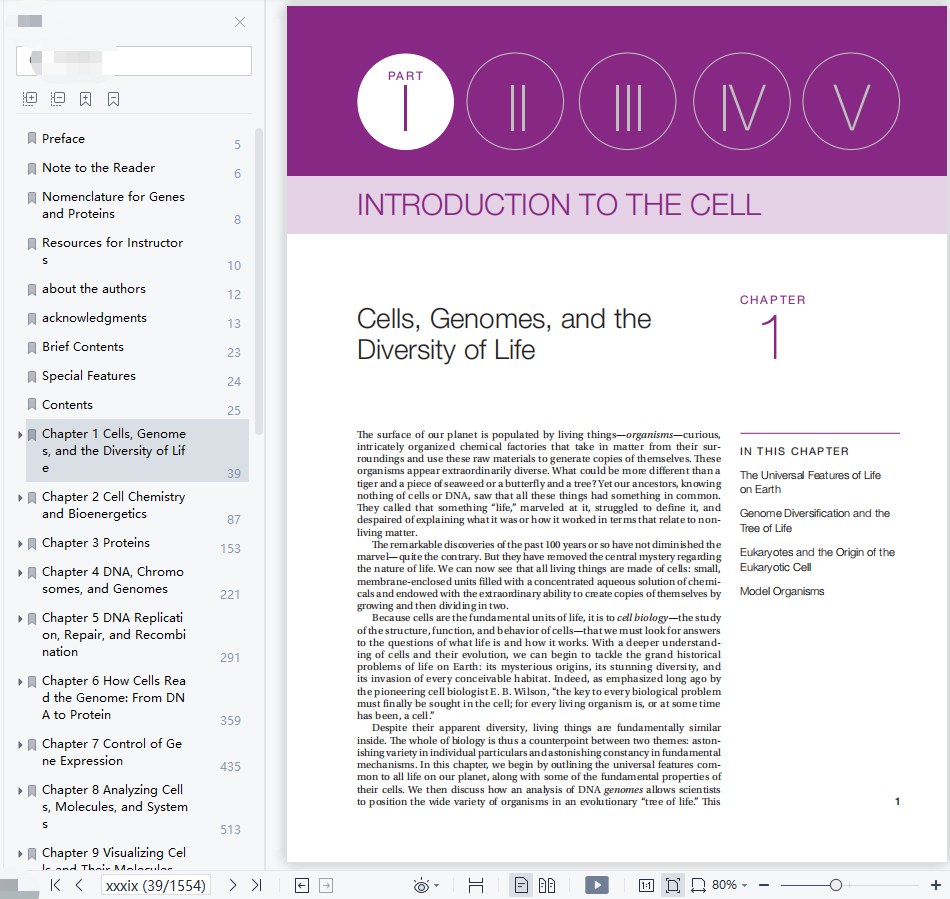The width and height of the screenshot is (950, 899).
Task: Click "The Universal Features of Life on Earth"
Action: [x=810, y=482]
